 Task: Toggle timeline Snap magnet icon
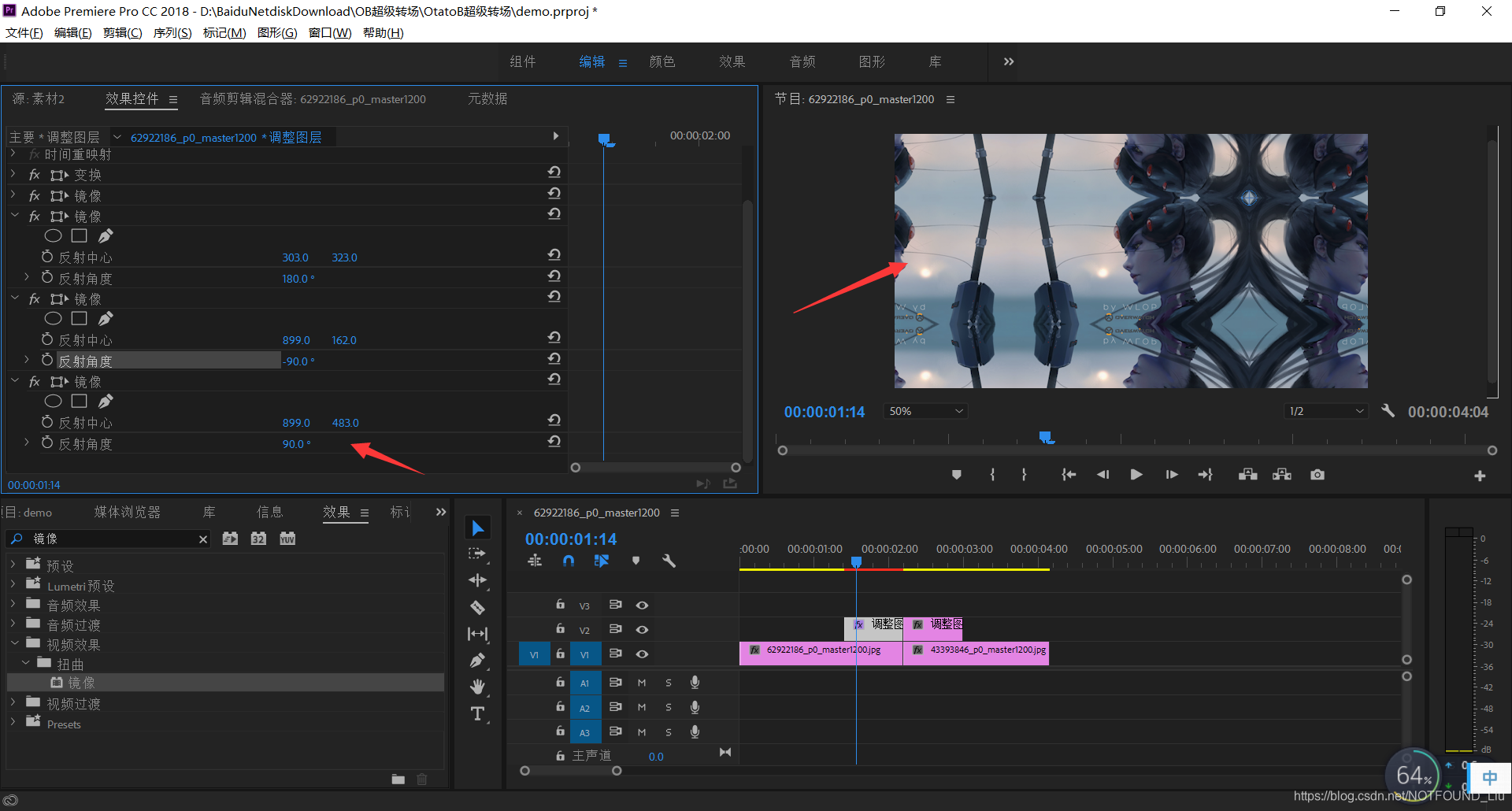click(x=569, y=561)
